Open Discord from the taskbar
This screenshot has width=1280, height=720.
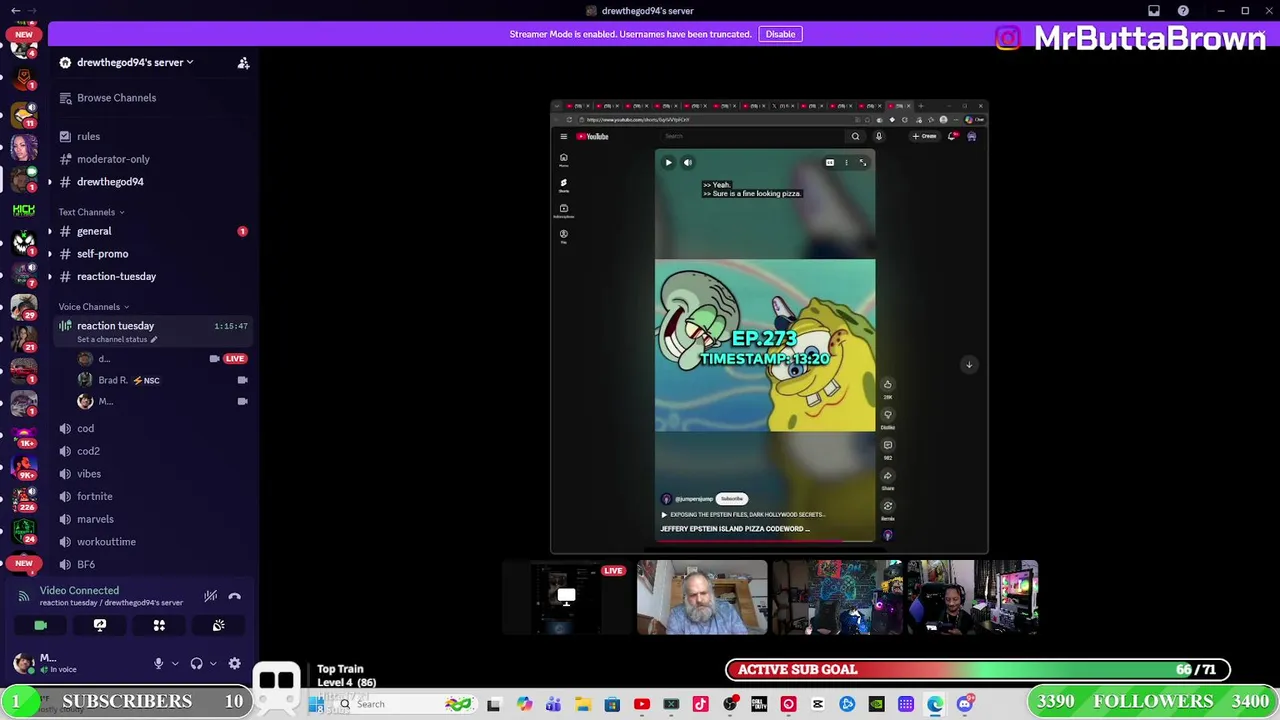point(964,704)
